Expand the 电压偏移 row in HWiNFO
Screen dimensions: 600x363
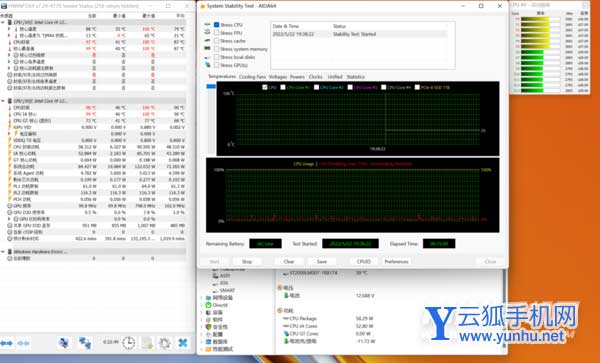[x=9, y=134]
